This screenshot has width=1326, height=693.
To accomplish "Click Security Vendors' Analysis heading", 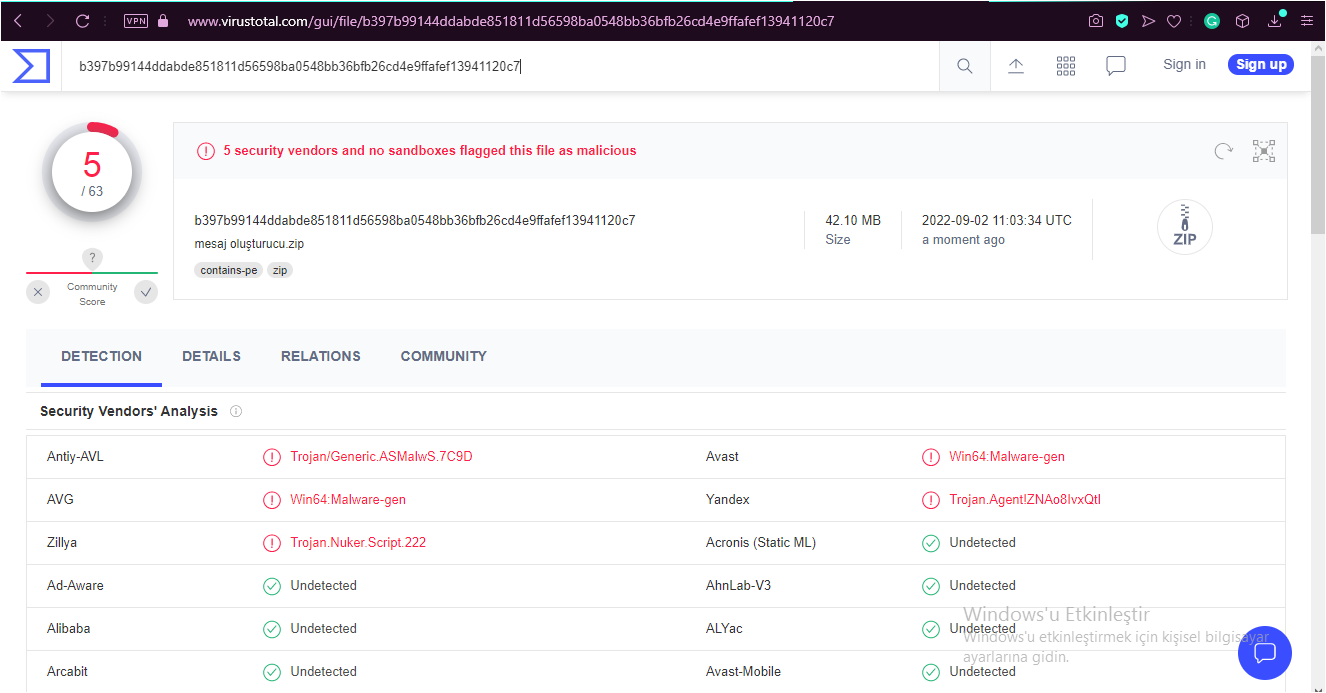I will click(129, 411).
